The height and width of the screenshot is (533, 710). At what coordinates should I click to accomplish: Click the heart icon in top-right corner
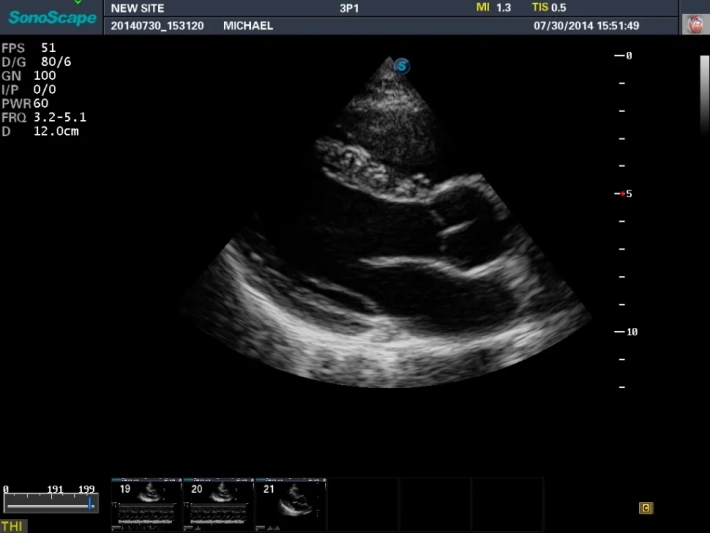tap(692, 25)
